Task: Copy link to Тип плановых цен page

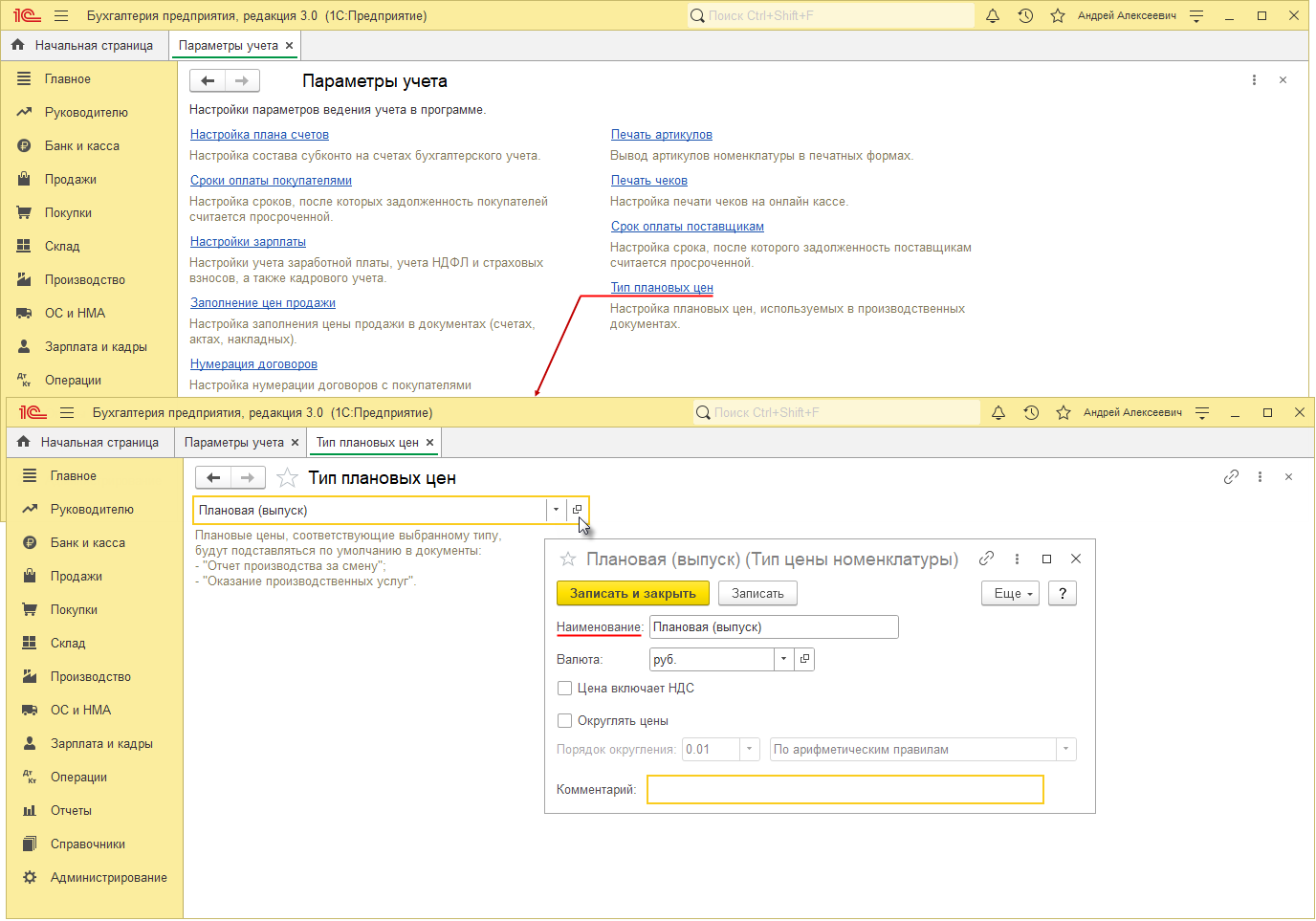Action: click(x=1231, y=476)
